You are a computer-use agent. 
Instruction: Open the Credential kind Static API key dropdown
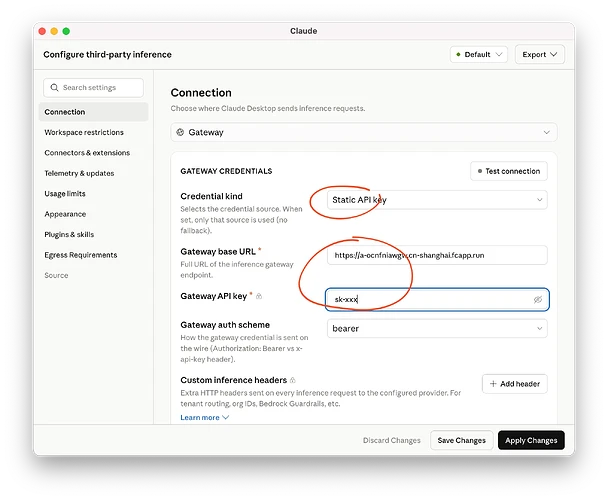click(437, 200)
